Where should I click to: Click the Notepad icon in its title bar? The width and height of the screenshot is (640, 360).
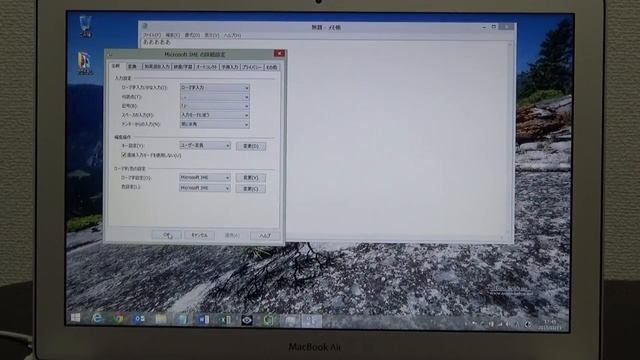click(x=145, y=26)
